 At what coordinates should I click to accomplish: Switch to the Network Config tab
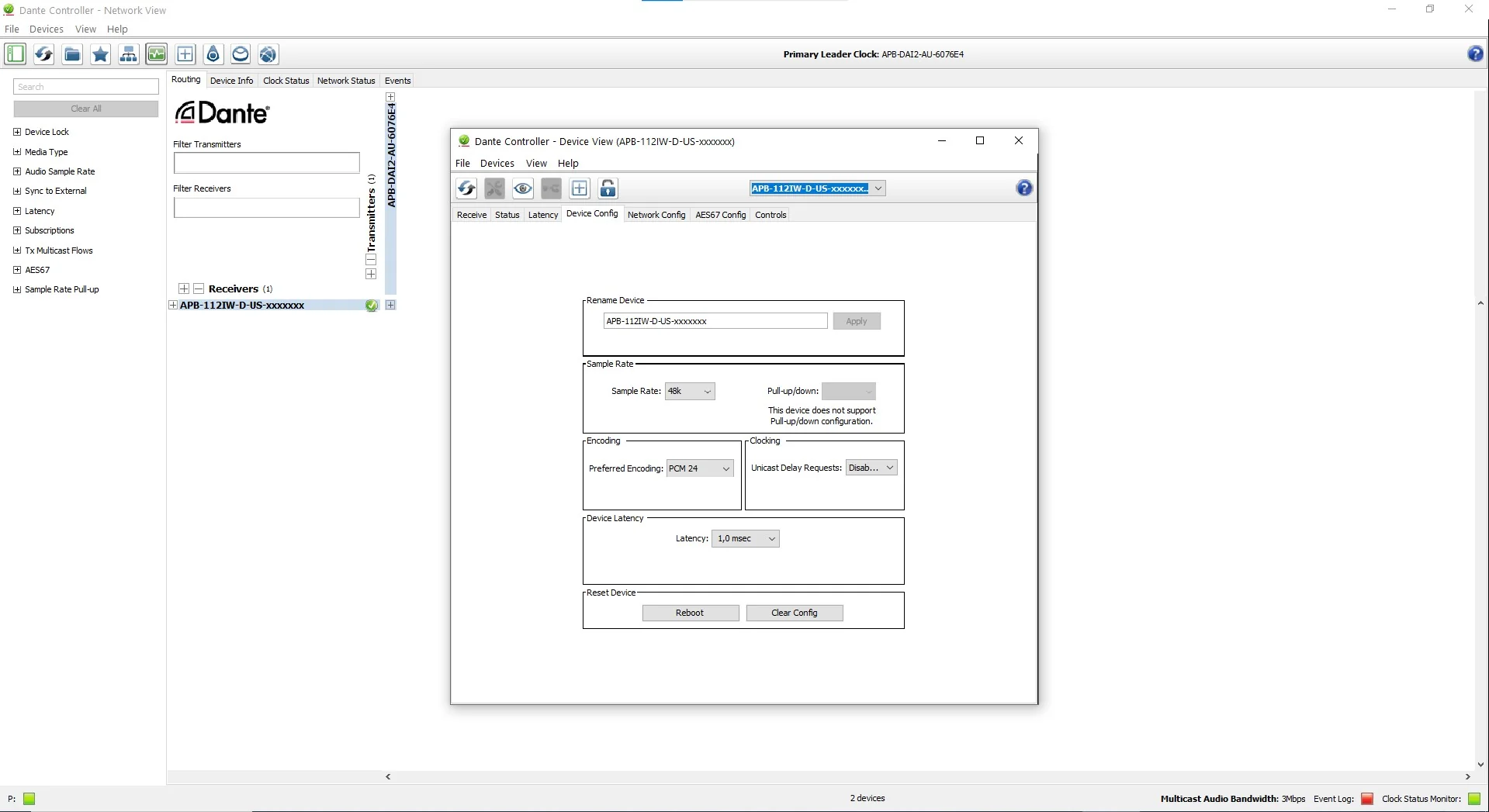tap(656, 215)
